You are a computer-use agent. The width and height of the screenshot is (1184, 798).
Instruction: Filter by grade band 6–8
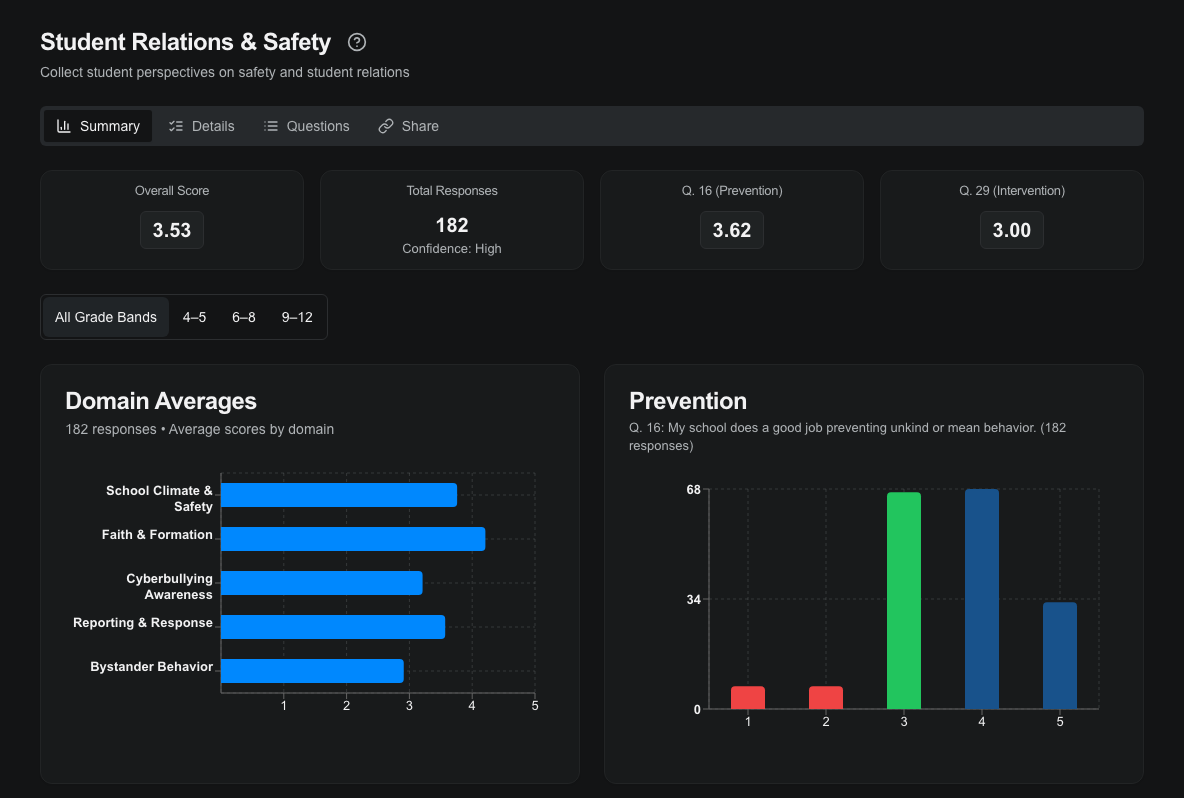click(244, 317)
